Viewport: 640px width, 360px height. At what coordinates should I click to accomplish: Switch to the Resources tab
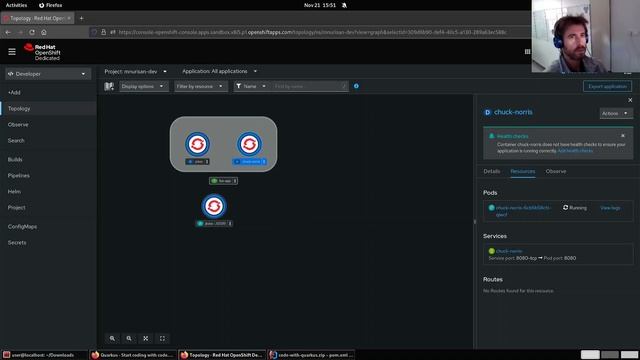tap(523, 171)
